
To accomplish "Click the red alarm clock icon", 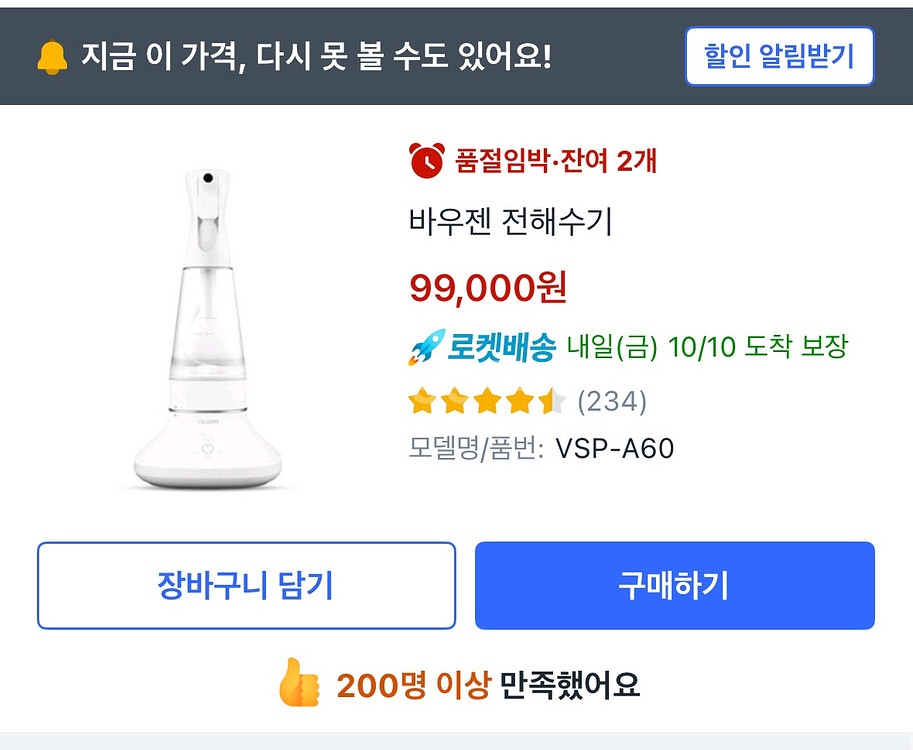I will tap(427, 160).
